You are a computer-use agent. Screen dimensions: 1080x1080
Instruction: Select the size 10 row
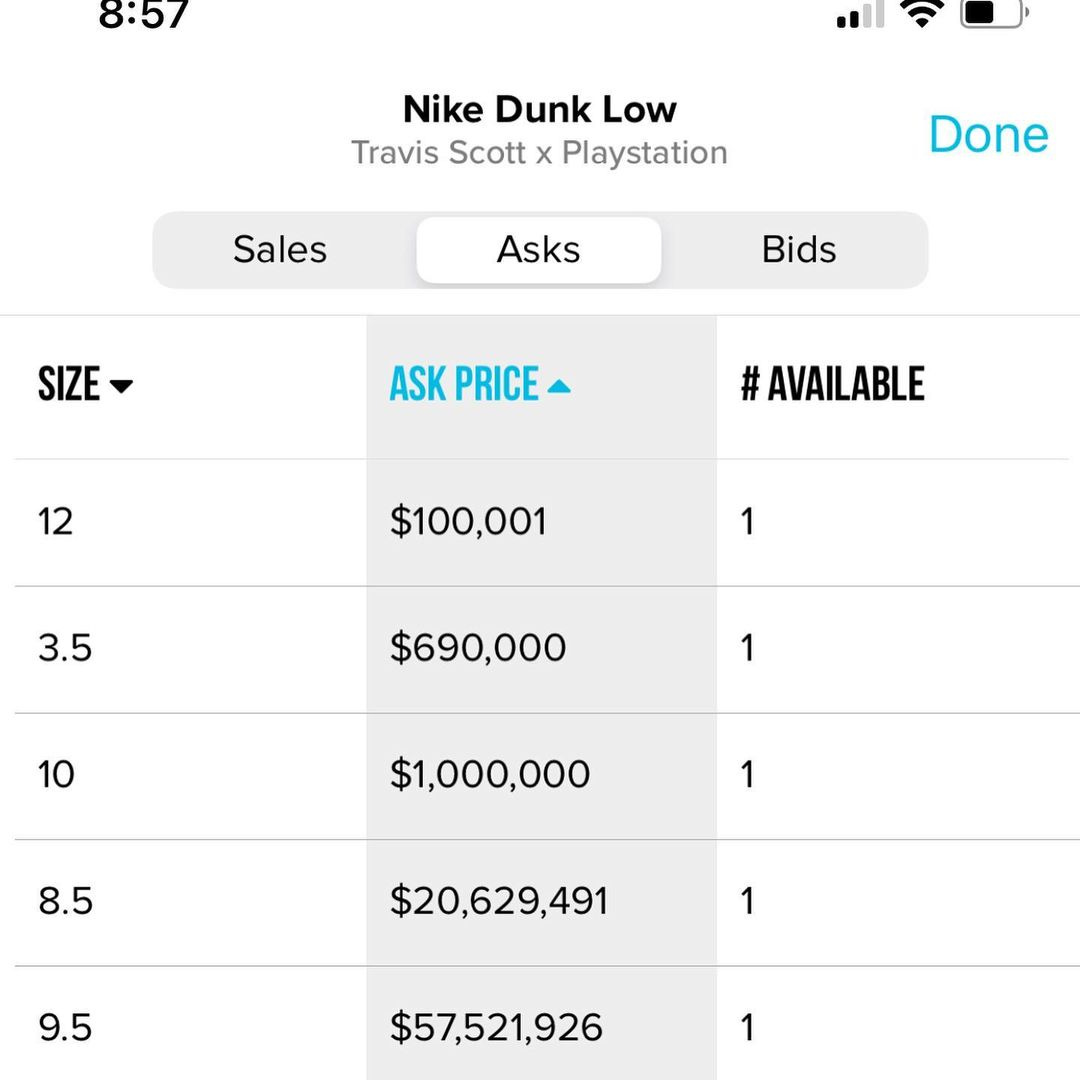pos(540,776)
